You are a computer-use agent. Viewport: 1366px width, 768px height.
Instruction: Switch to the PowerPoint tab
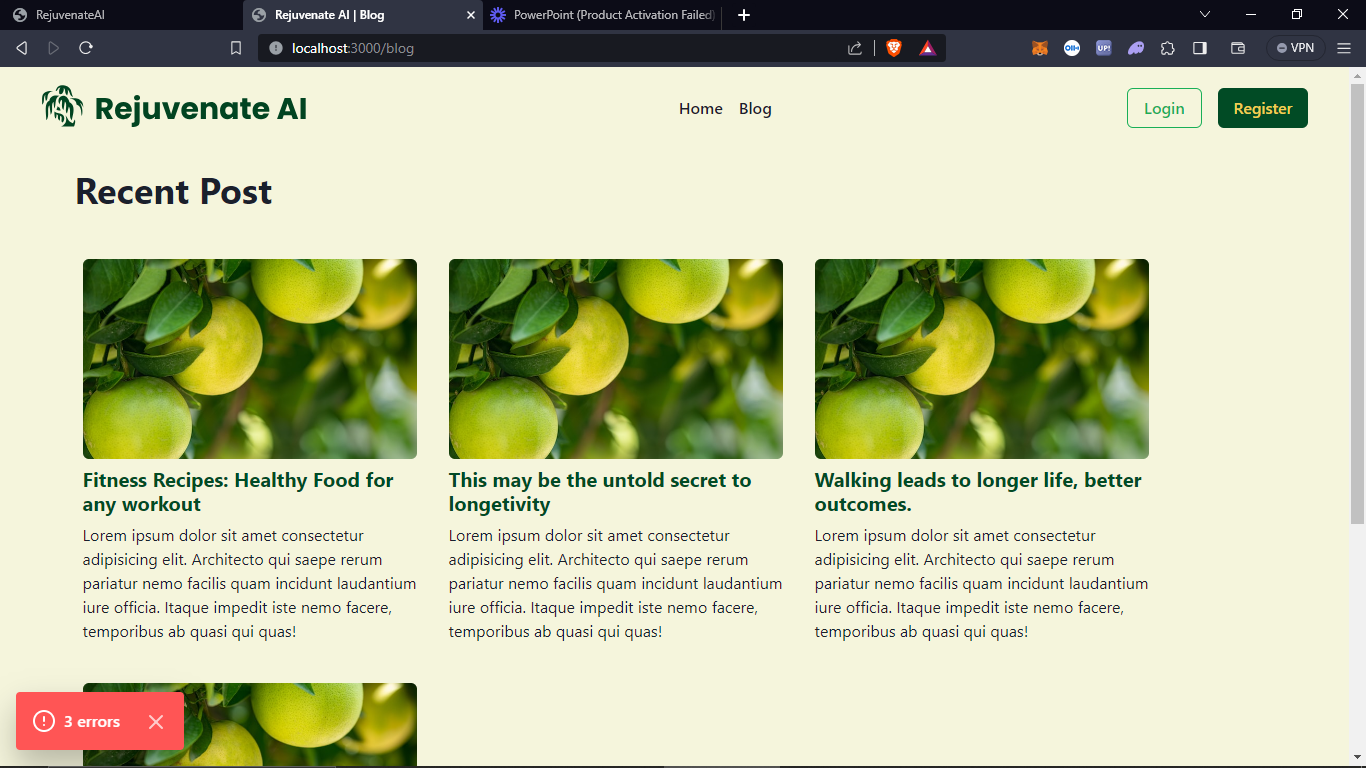[x=603, y=15]
